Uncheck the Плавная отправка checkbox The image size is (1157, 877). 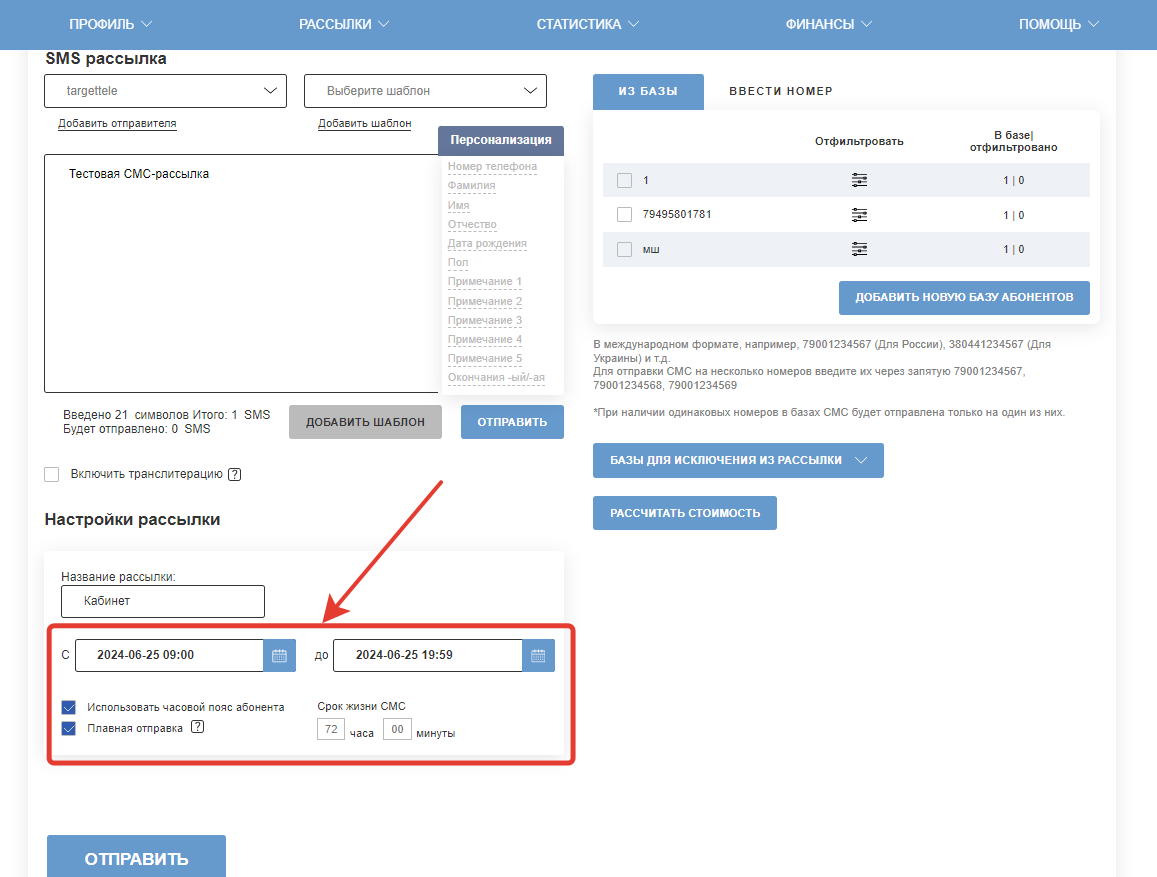point(69,729)
